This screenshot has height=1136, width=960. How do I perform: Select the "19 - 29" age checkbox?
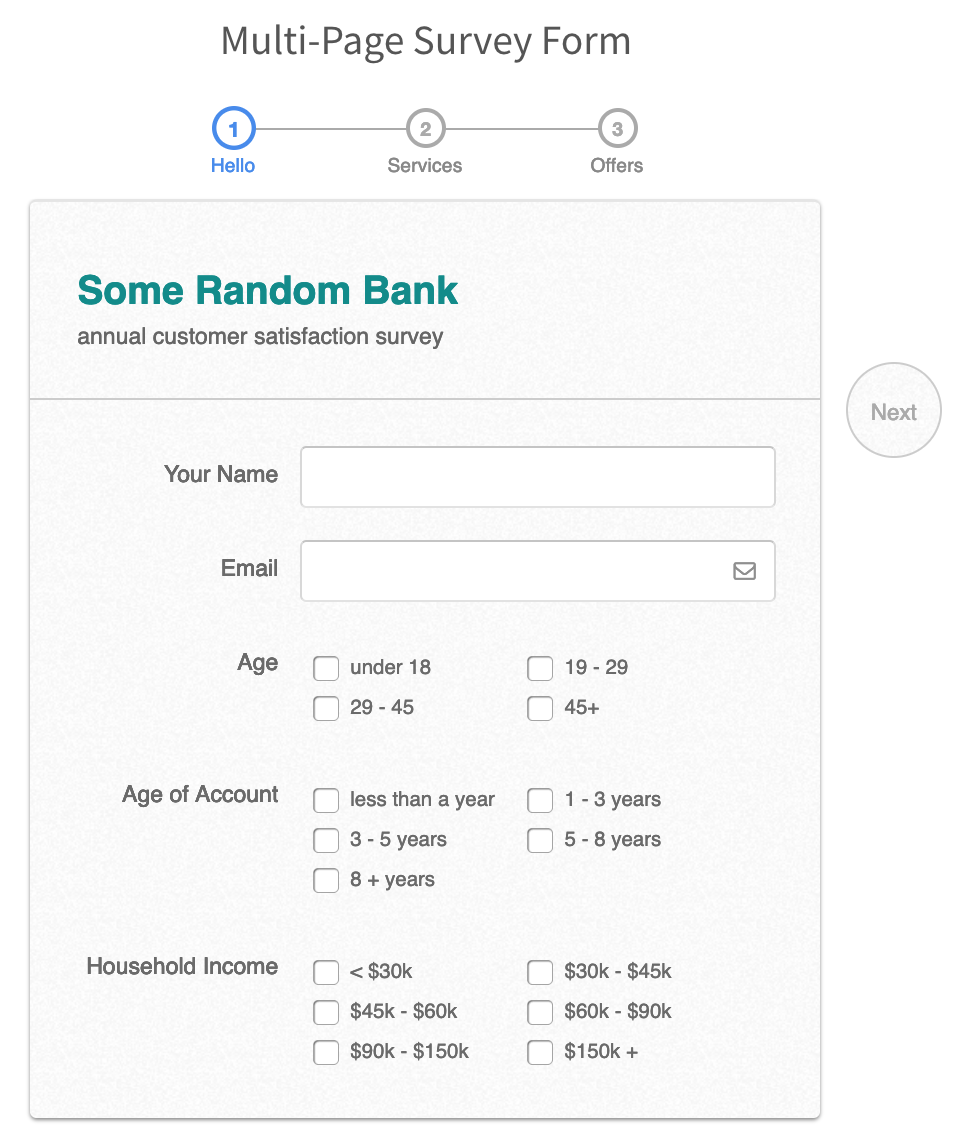coord(540,668)
